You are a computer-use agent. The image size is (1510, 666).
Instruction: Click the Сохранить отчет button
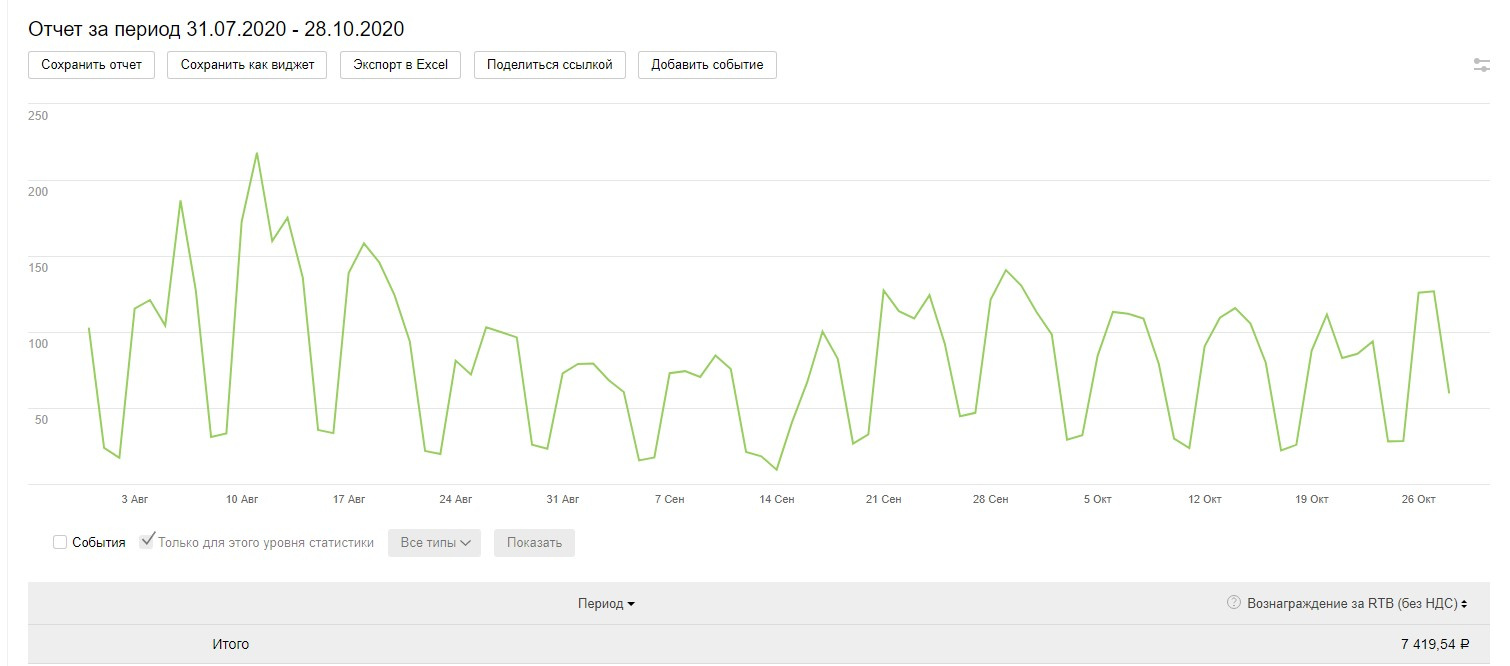coord(91,65)
